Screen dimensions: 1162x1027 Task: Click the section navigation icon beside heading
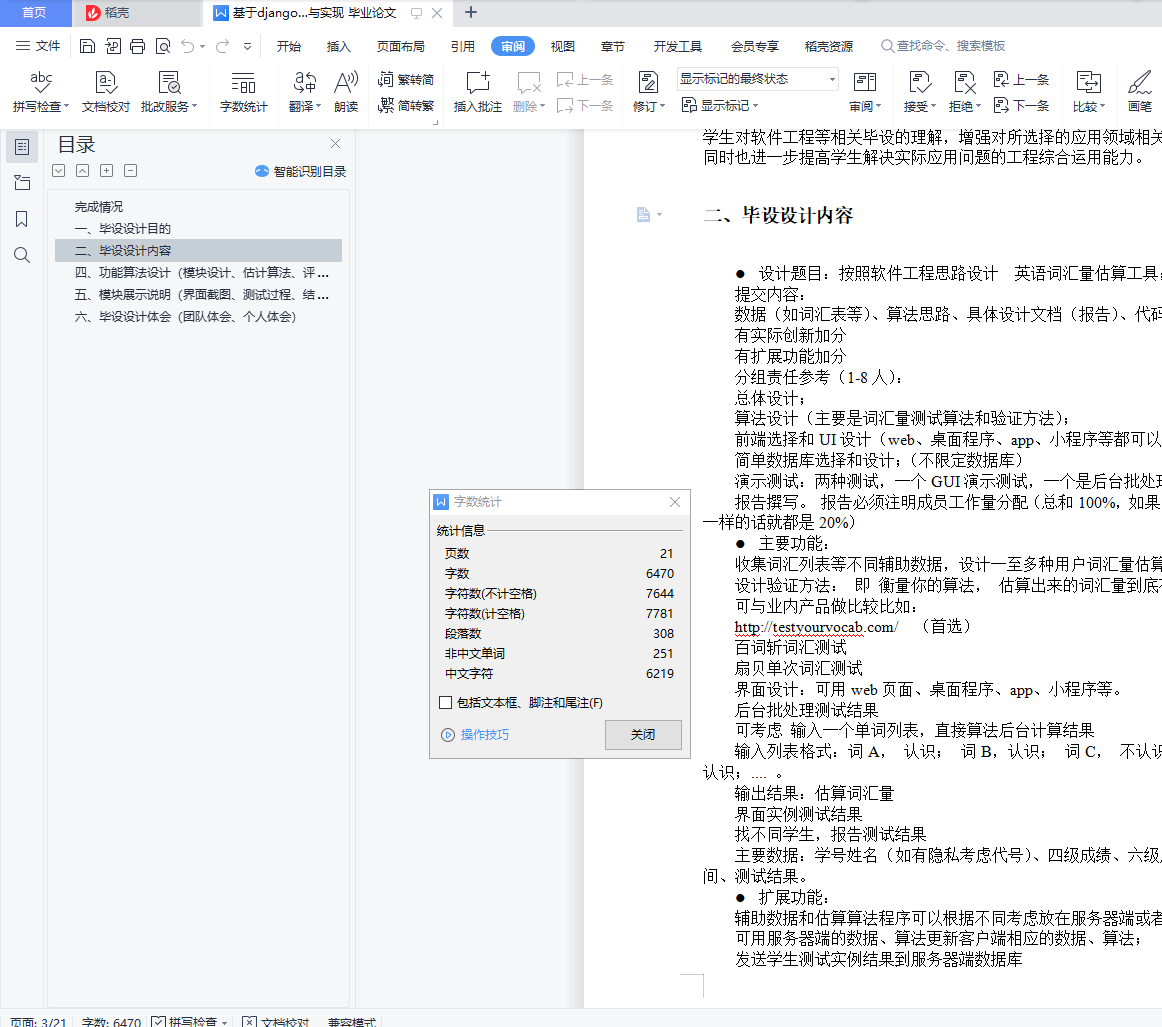[643, 215]
